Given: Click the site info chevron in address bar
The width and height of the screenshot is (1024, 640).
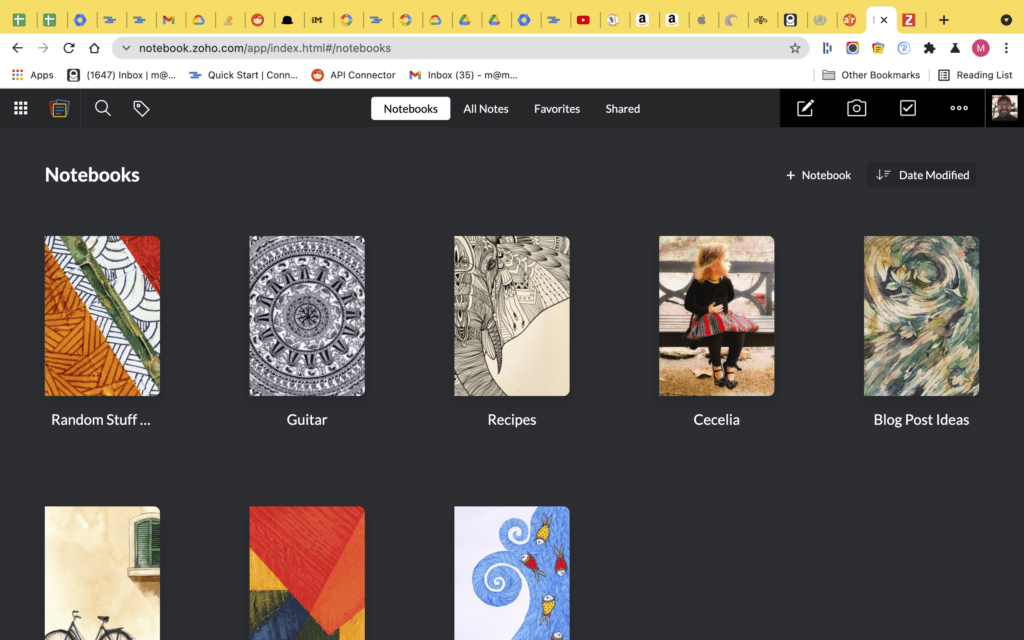Looking at the screenshot, I should point(126,48).
